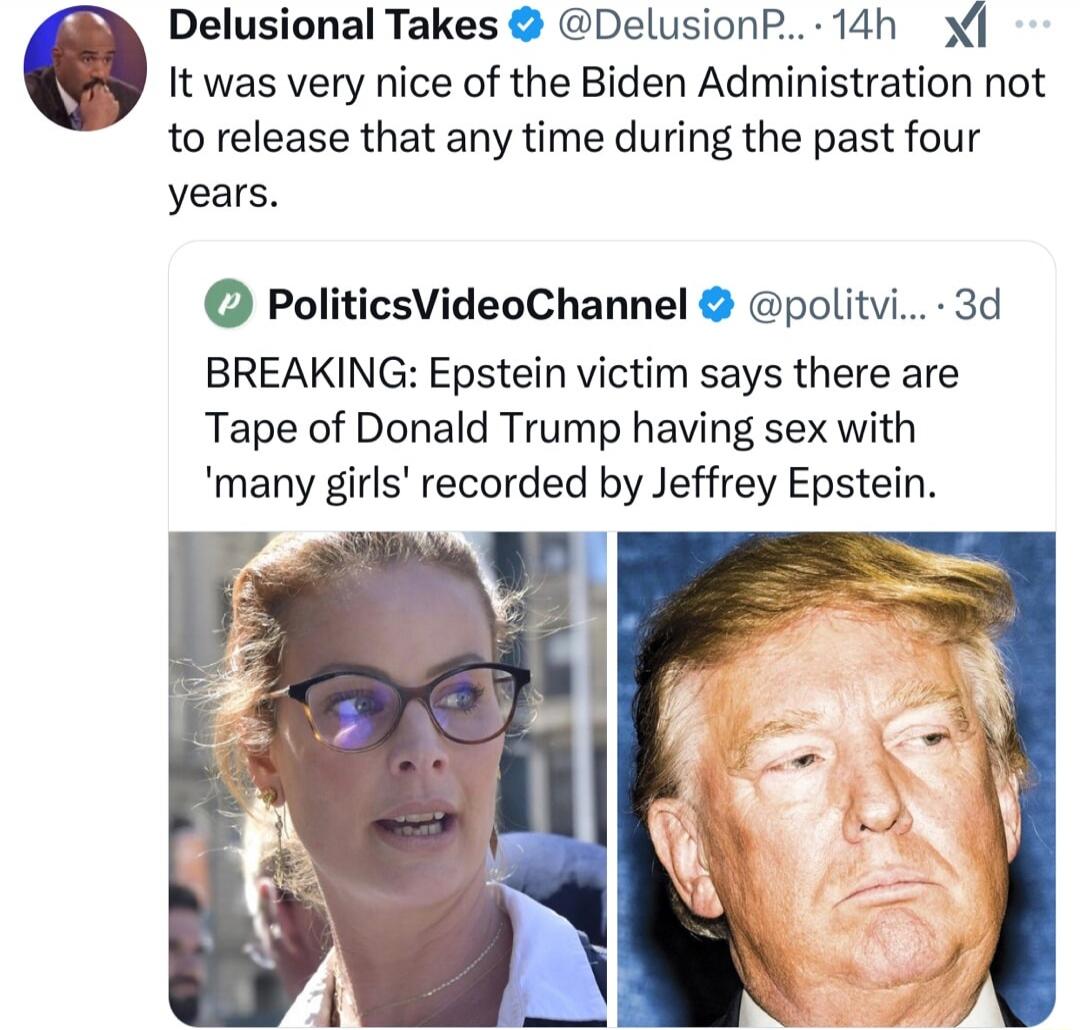Open the left photo of woman with glasses

(388, 779)
